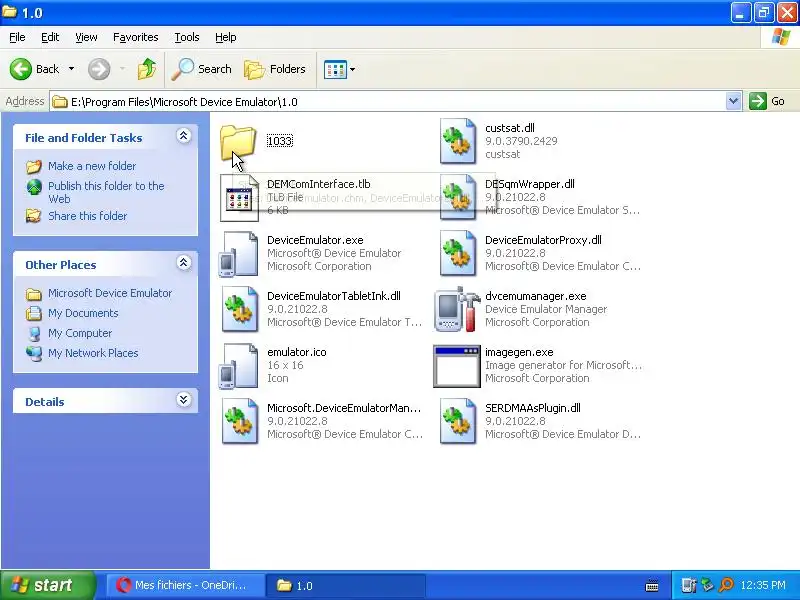The height and width of the screenshot is (600, 800).
Task: Click the Go button
Action: (x=767, y=101)
